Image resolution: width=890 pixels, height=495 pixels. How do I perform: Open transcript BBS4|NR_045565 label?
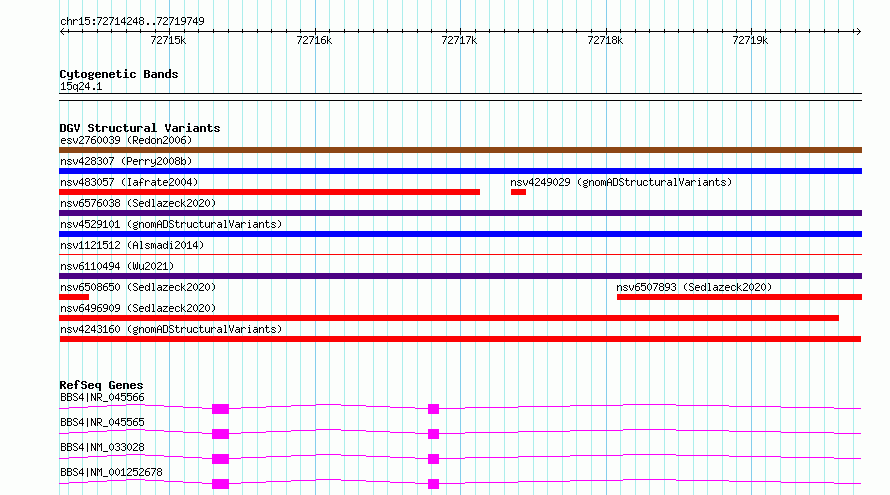coord(102,422)
